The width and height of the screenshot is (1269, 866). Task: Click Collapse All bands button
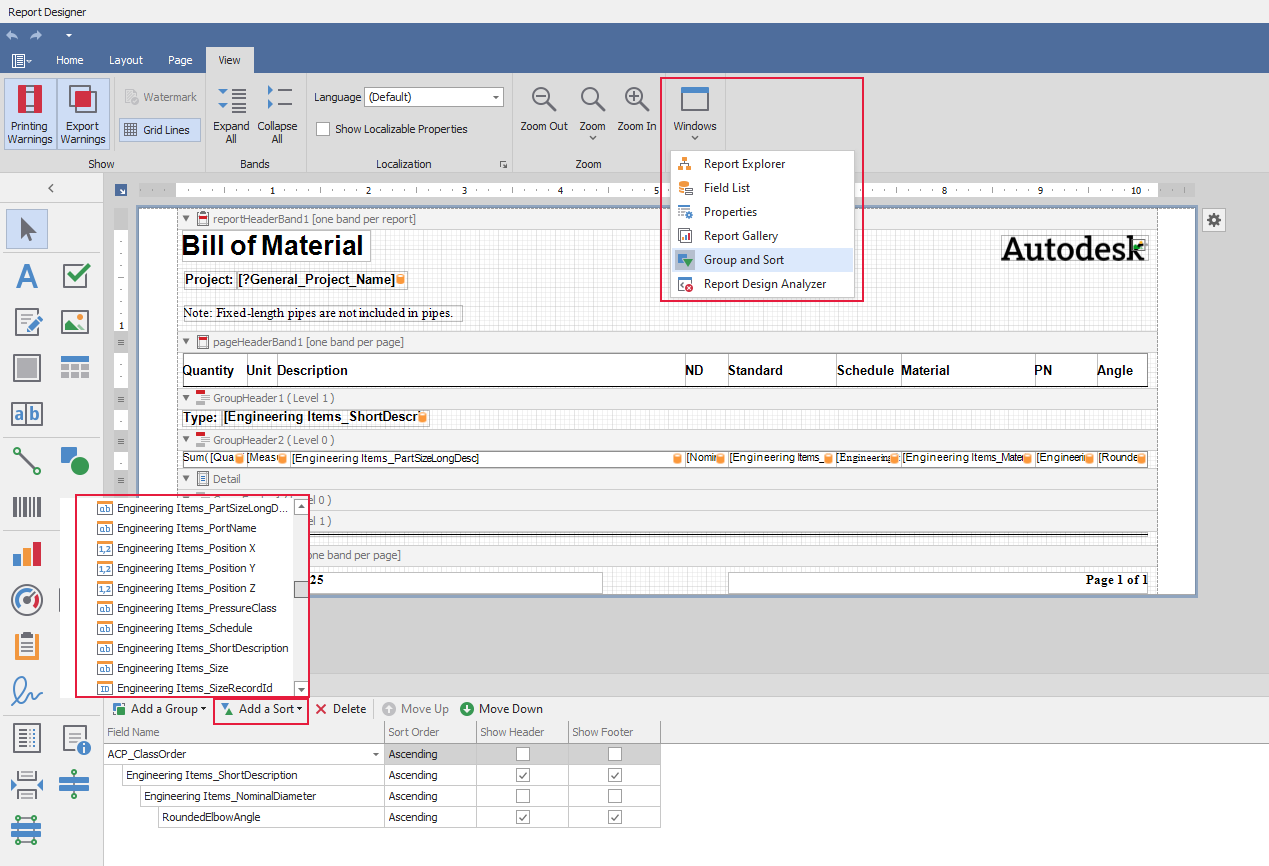(277, 114)
